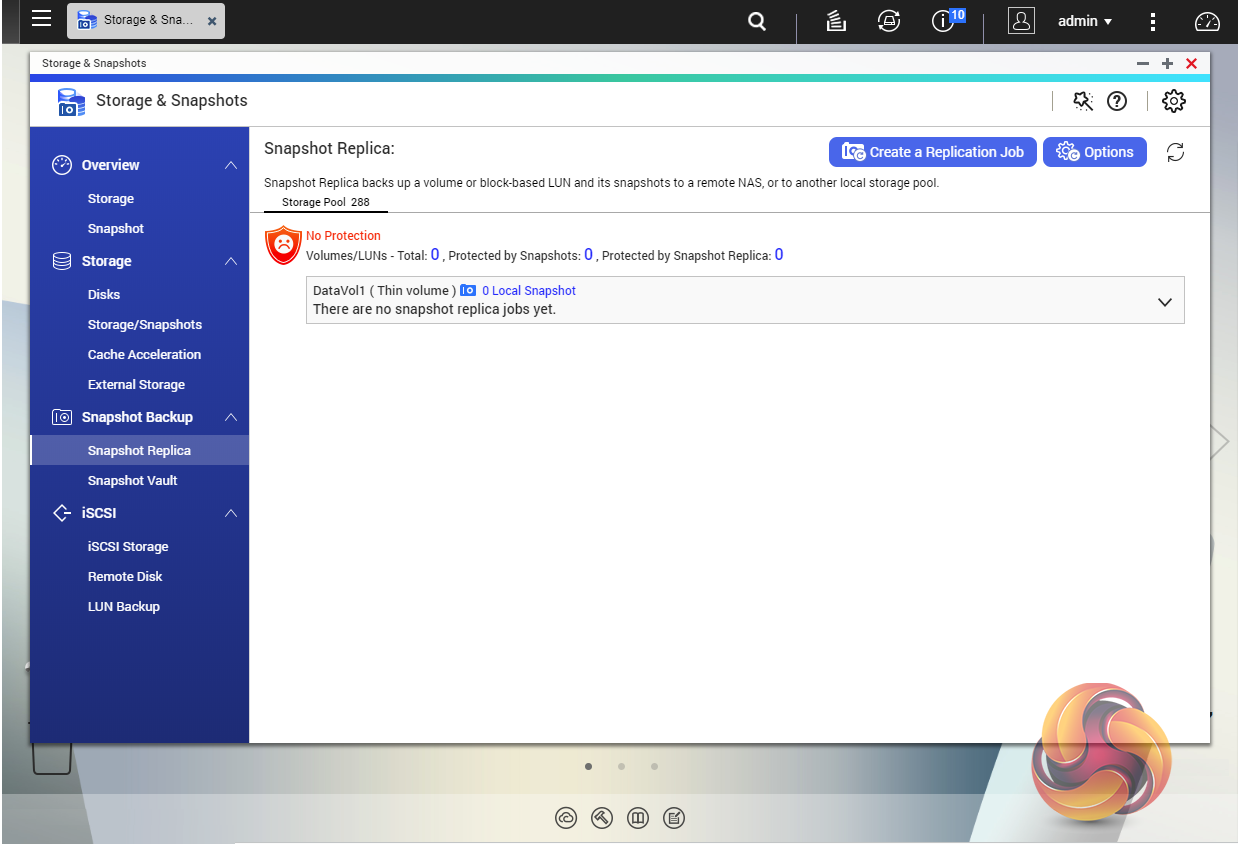Open the 0 Local Snapshot link
The height and width of the screenshot is (844, 1240).
click(x=529, y=291)
